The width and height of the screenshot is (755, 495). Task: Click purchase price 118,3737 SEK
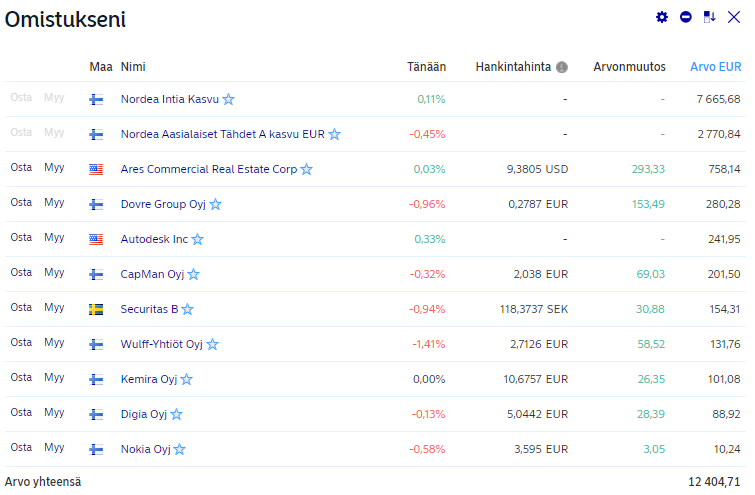(x=534, y=309)
